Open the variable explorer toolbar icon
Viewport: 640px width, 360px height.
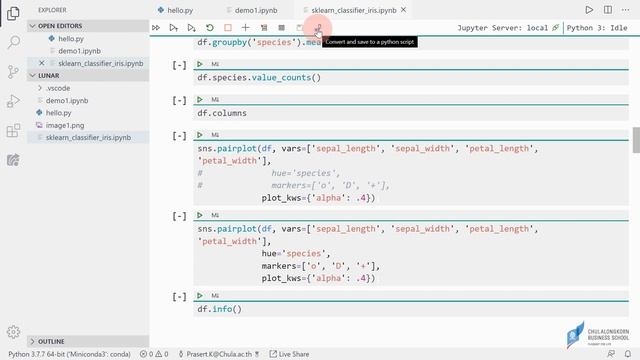click(281, 28)
